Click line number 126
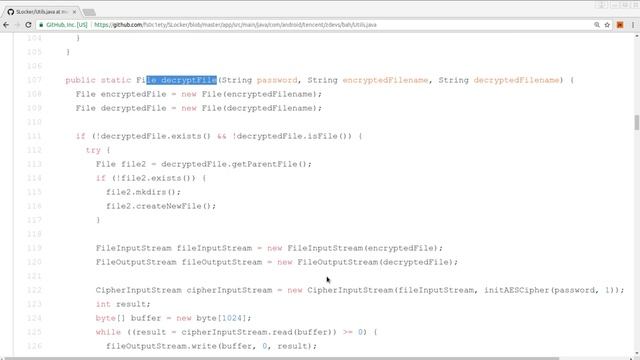640x360 pixels. click(34, 346)
